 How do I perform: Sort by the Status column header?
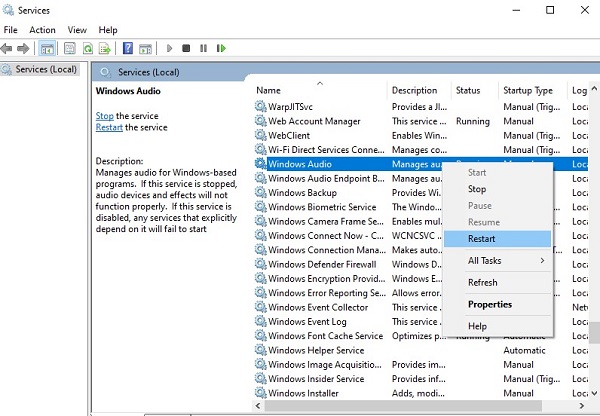pyautogui.click(x=475, y=90)
